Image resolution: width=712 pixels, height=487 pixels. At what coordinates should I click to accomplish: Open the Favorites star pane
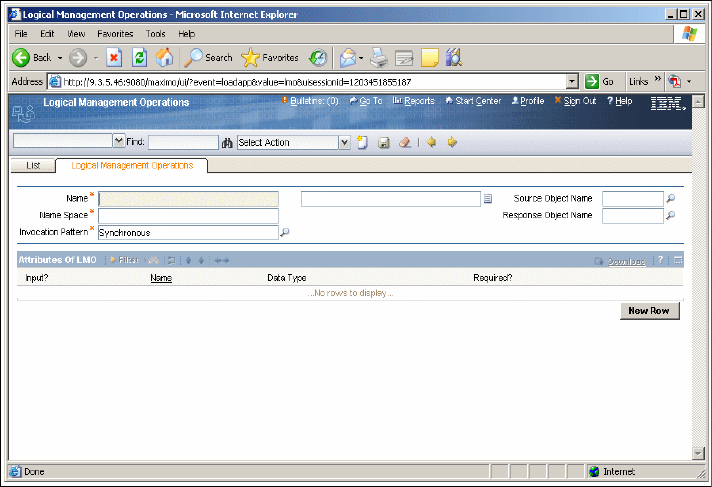270,58
